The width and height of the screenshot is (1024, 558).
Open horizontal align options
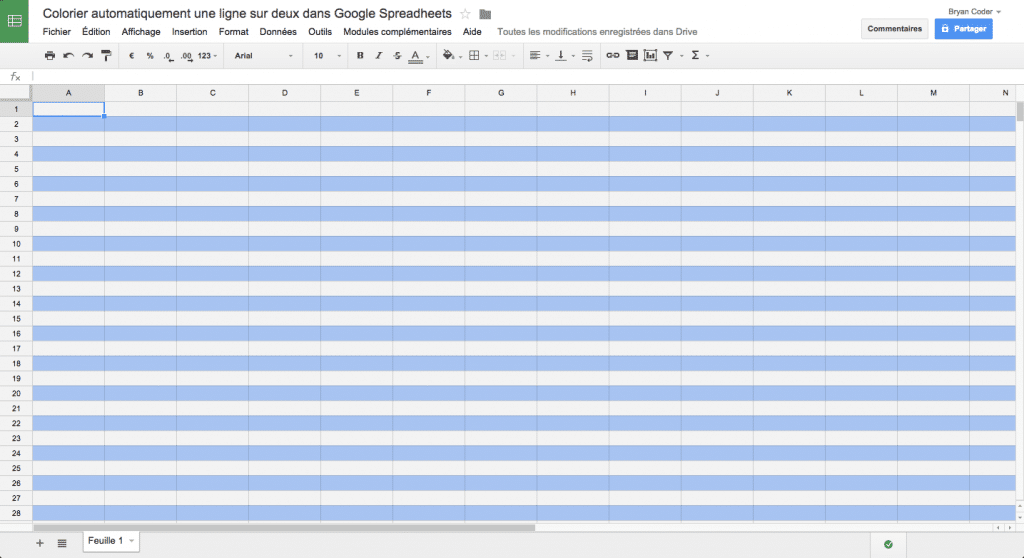coord(539,56)
